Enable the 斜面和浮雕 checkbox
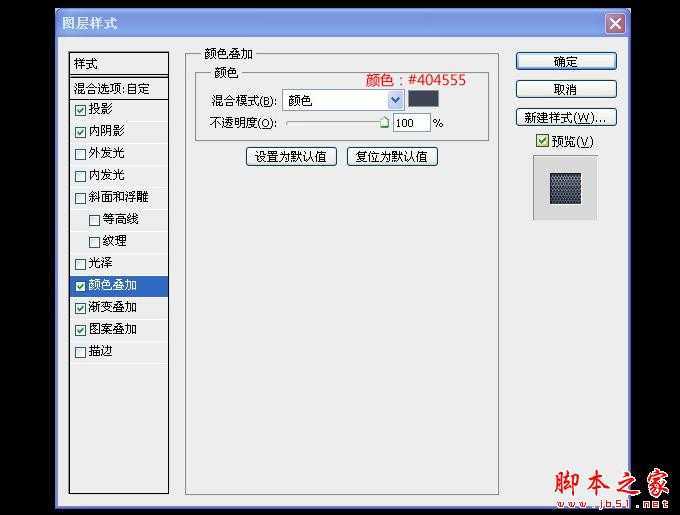The height and width of the screenshot is (515, 680). point(80,199)
